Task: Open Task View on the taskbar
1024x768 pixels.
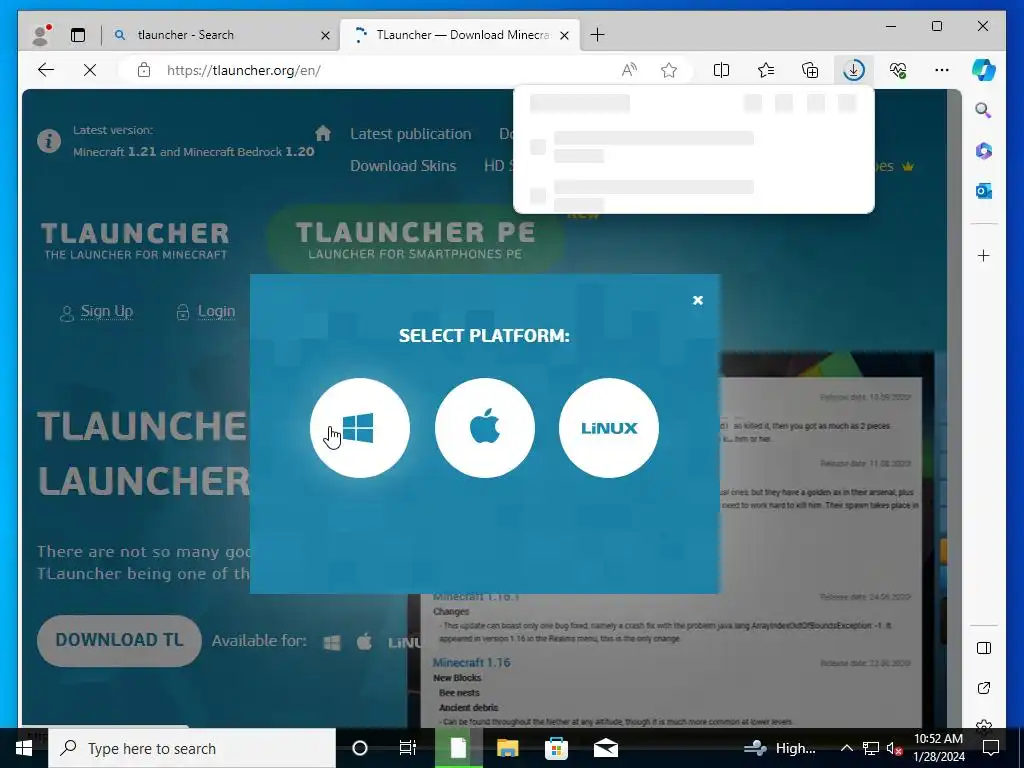Action: point(408,748)
